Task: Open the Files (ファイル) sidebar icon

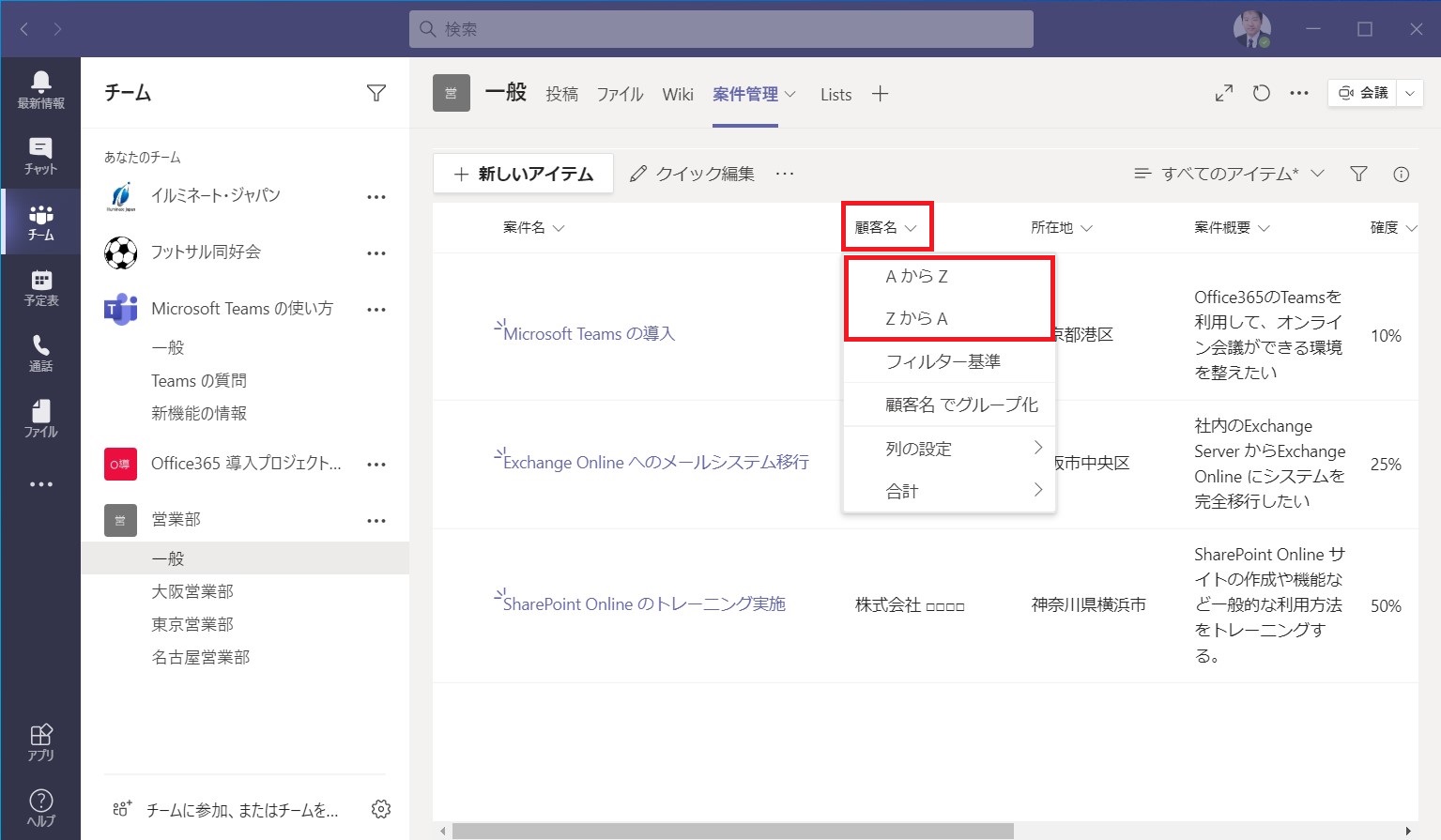Action: (40, 419)
